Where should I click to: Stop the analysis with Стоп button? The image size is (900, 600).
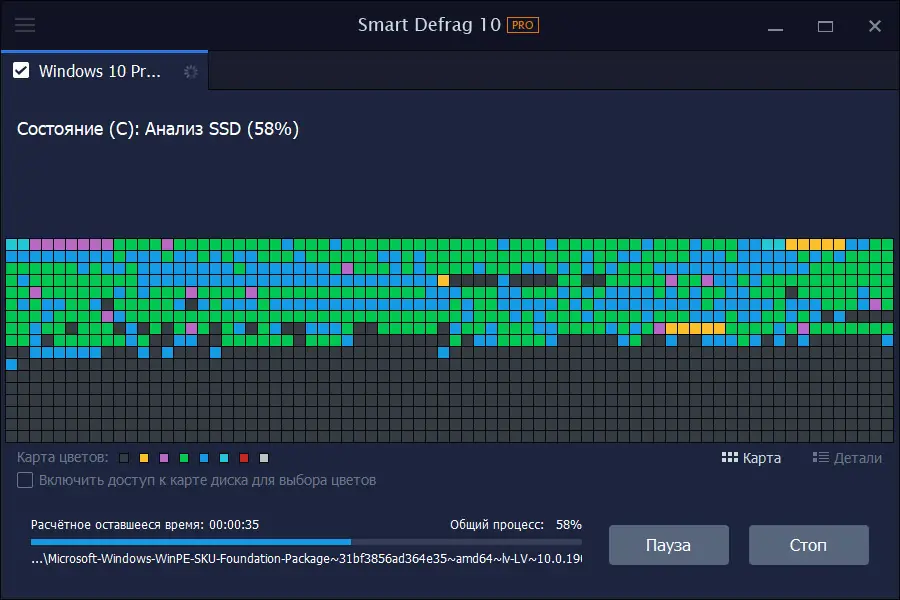[x=809, y=545]
